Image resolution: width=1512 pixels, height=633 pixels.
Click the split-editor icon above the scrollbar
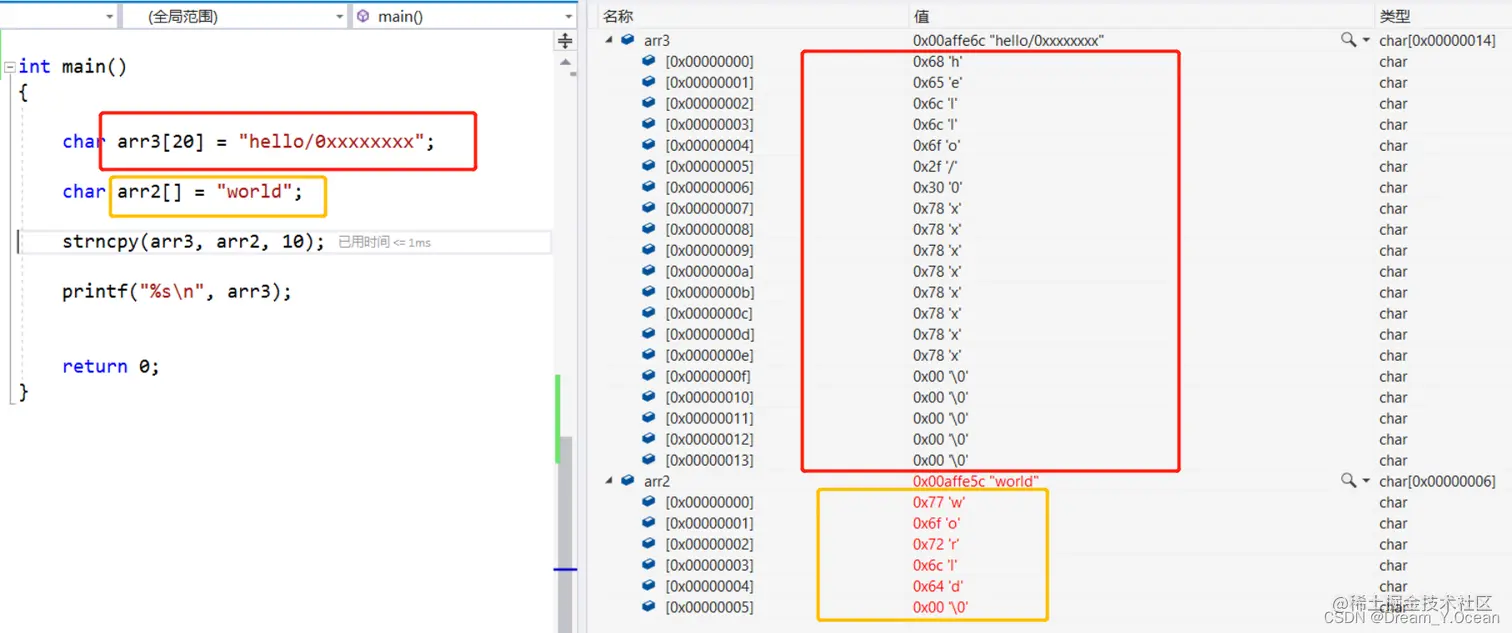coord(565,41)
